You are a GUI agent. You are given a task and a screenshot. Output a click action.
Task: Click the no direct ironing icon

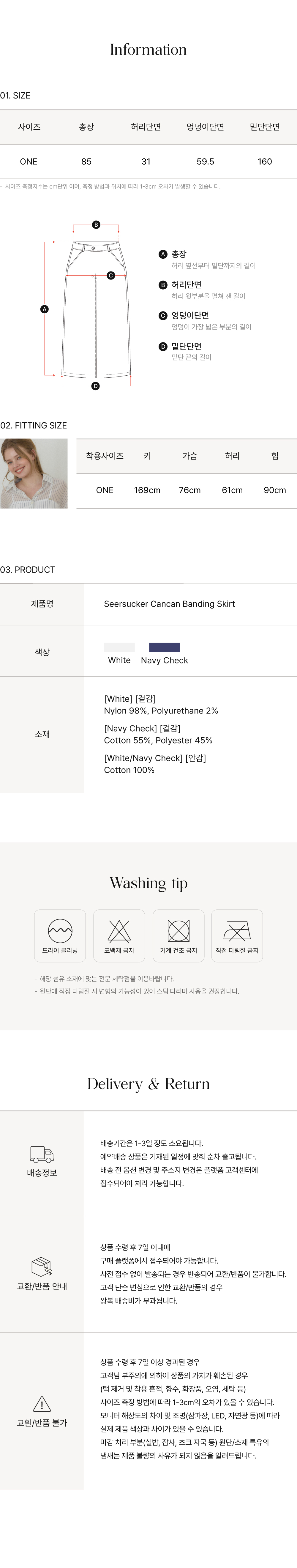tap(237, 930)
